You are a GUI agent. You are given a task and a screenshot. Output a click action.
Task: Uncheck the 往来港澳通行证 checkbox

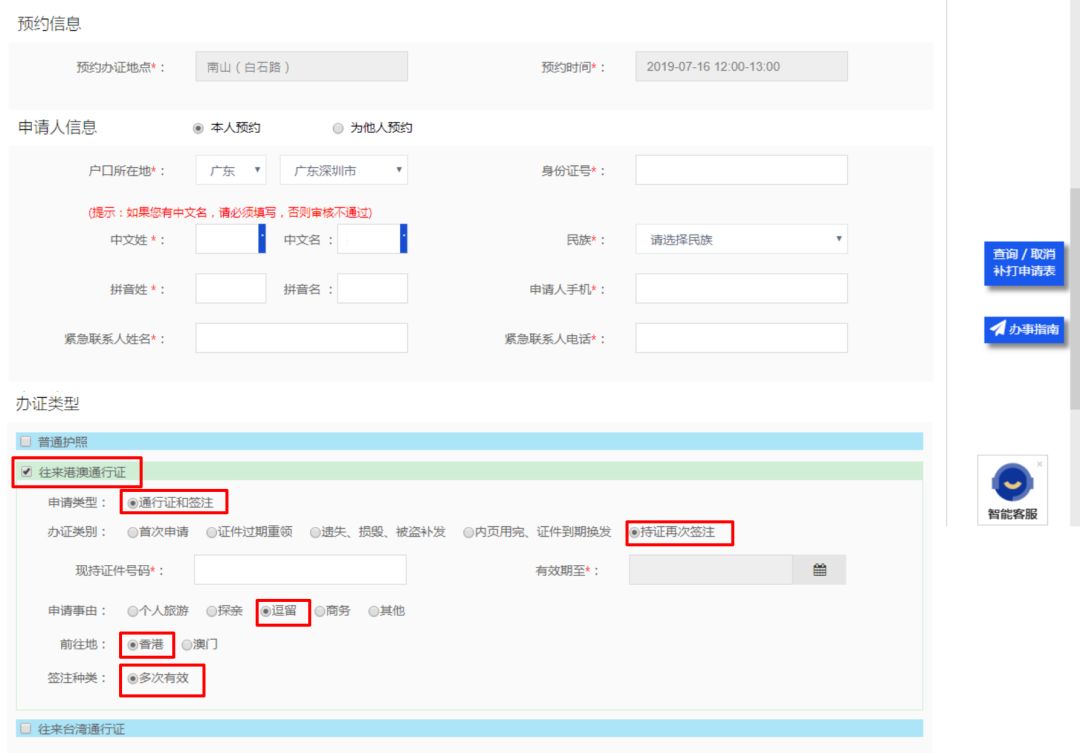pyautogui.click(x=26, y=472)
